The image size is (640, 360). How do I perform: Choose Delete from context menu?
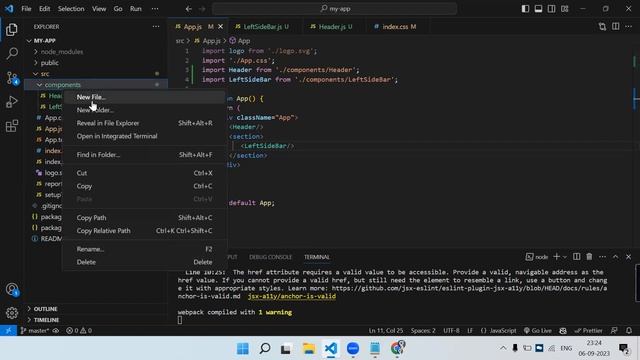(x=144, y=262)
